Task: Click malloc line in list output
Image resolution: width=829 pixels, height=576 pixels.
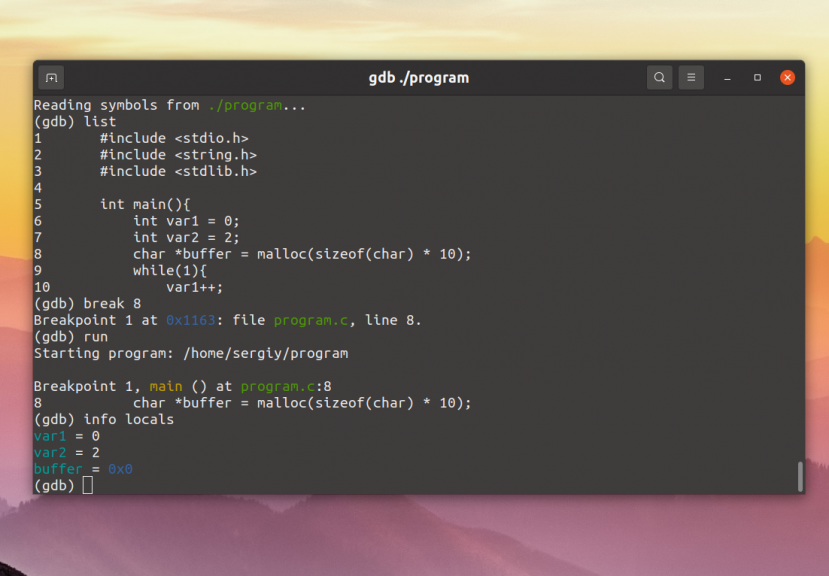Action: click(302, 254)
